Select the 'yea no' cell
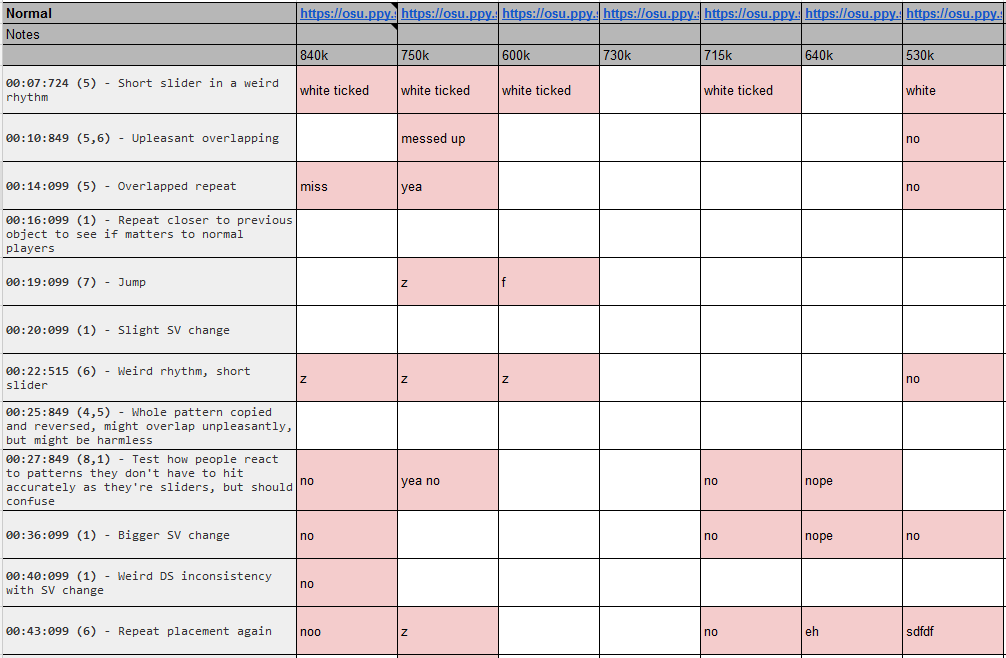This screenshot has height=658, width=1006. (448, 480)
